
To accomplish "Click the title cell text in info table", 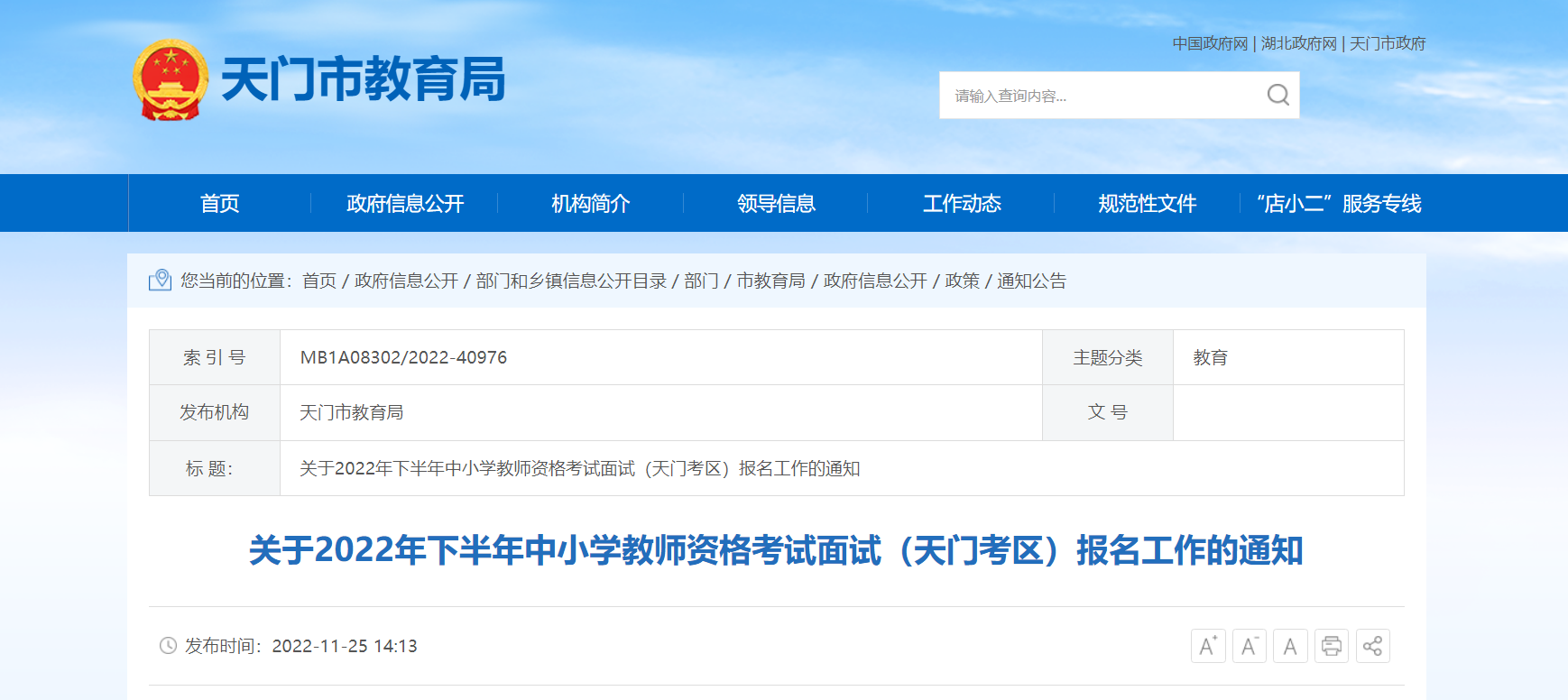I will tap(579, 468).
